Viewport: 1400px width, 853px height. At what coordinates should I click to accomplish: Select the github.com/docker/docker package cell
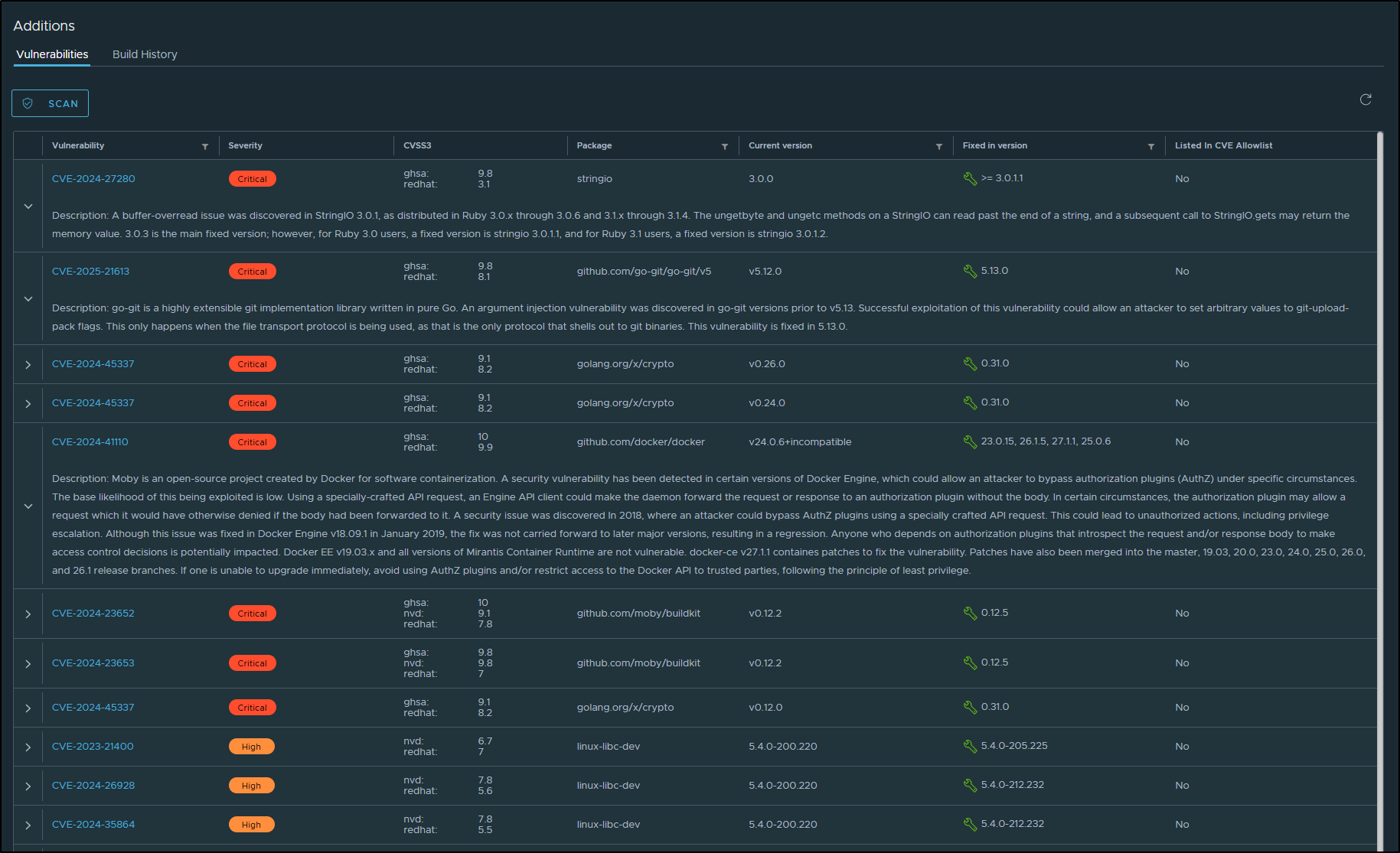641,442
